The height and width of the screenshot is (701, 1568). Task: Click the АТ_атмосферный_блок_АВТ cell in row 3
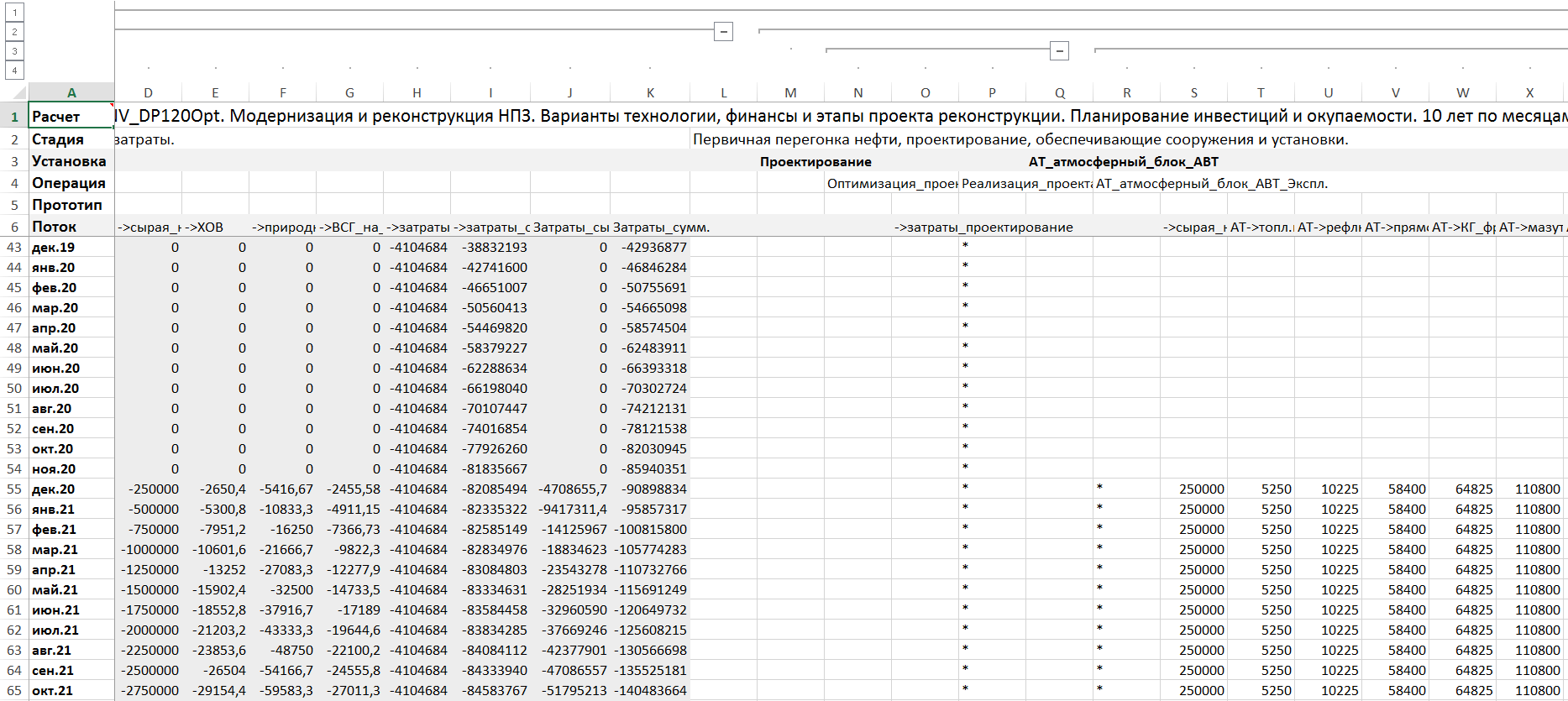(1123, 162)
